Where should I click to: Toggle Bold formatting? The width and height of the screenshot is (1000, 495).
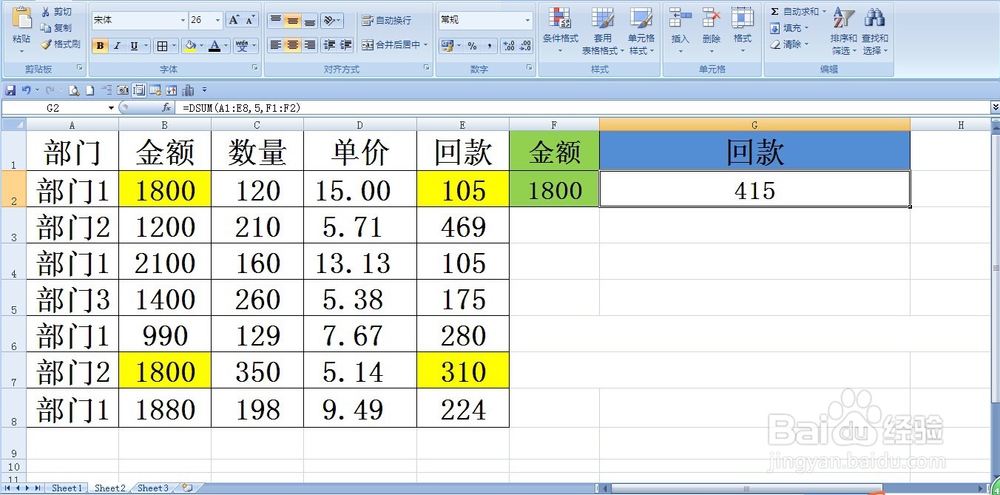[x=101, y=46]
